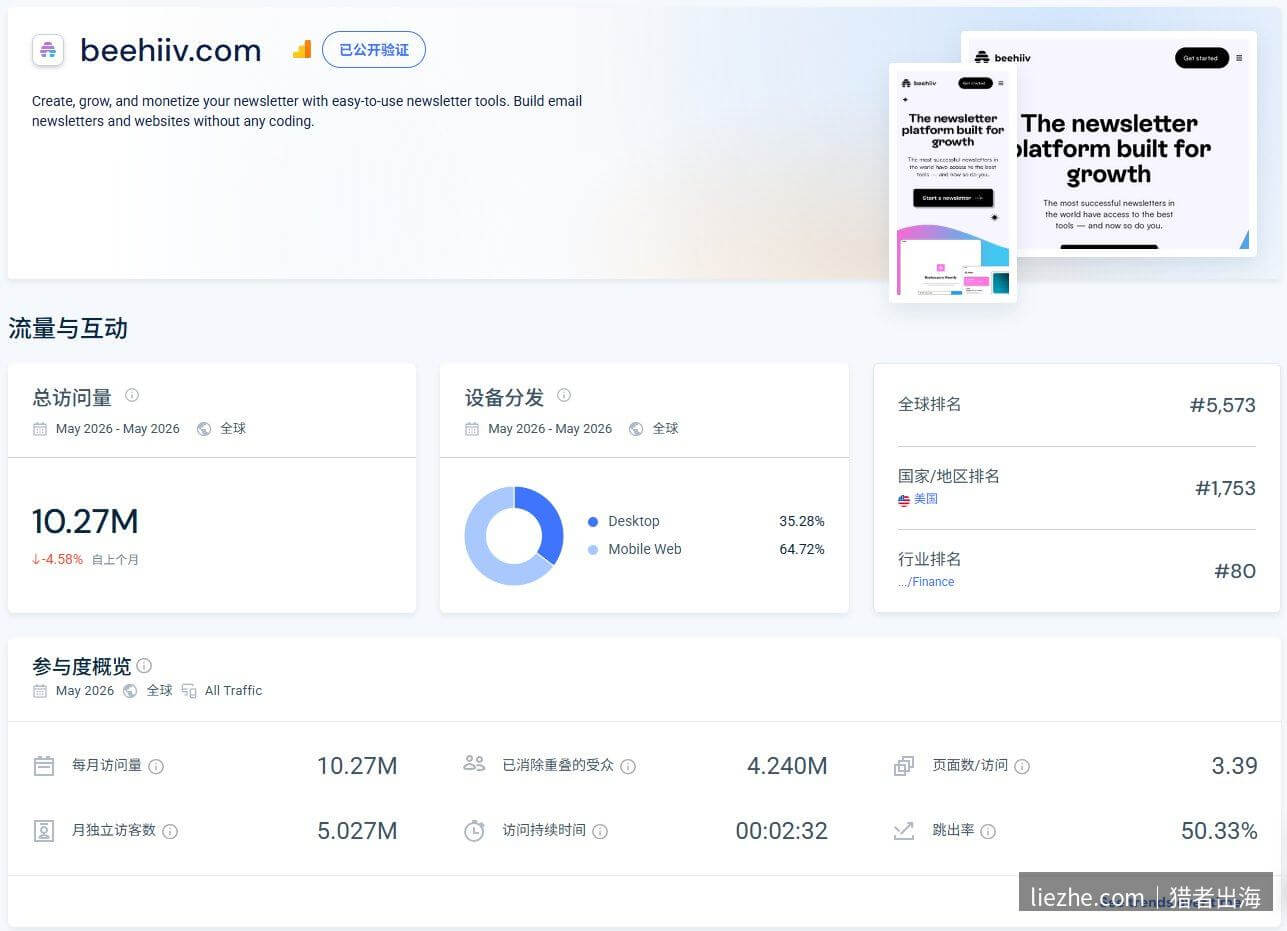Click the #1,753 country rank value
Screen dimensions: 1287x931
(x=1225, y=488)
